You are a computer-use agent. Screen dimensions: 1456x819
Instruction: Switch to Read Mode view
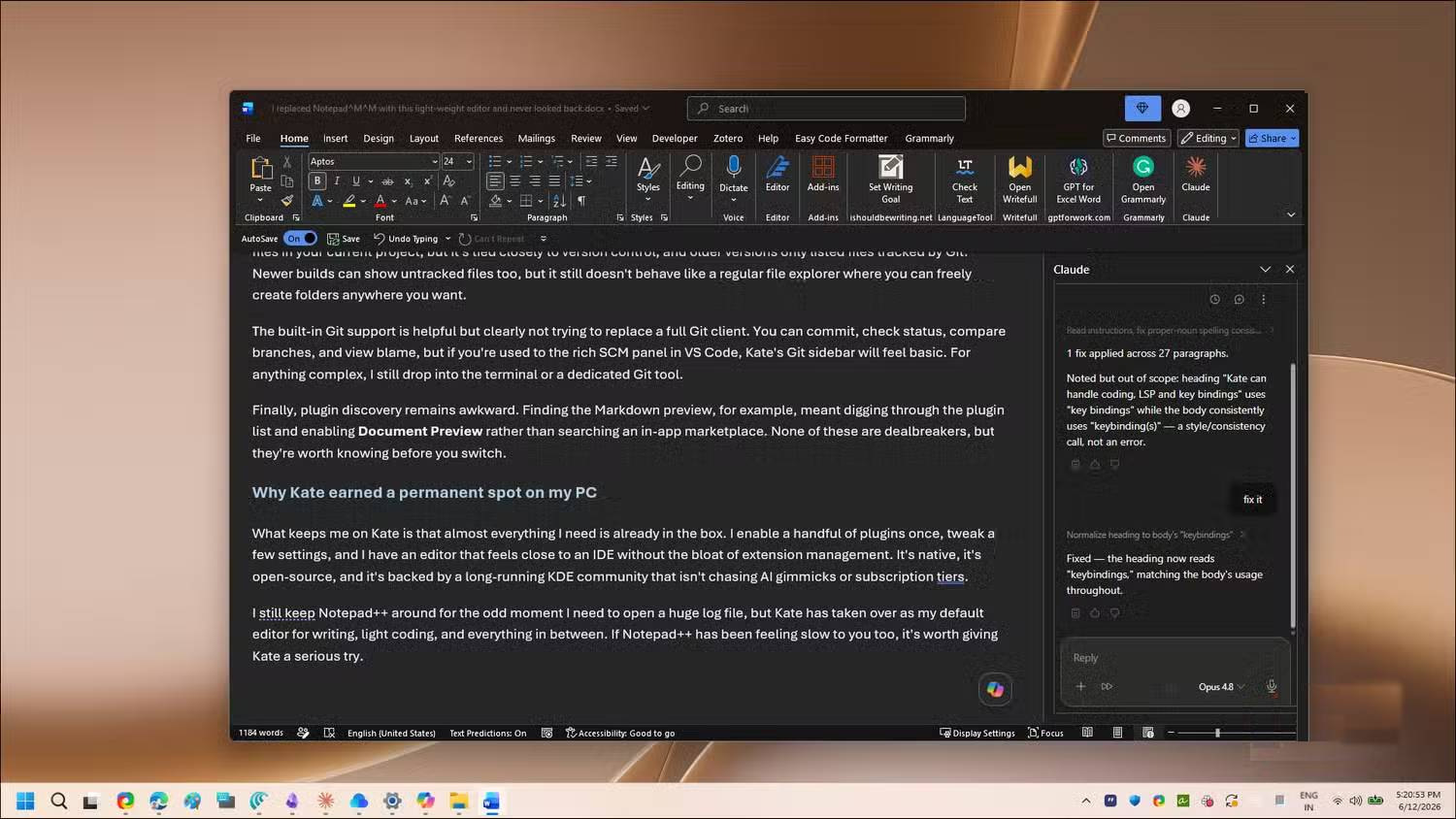[1087, 733]
